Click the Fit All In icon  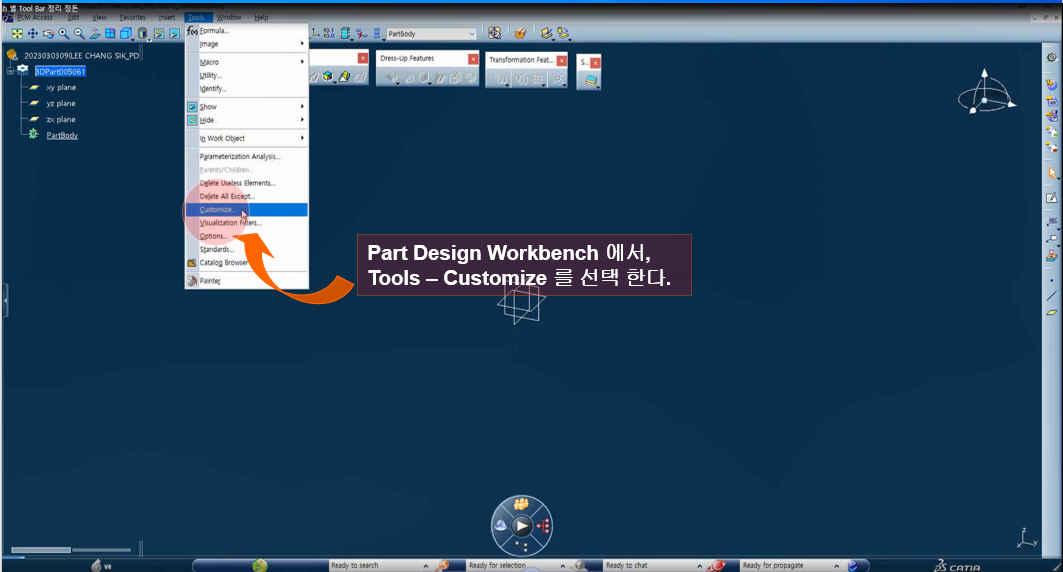17,33
